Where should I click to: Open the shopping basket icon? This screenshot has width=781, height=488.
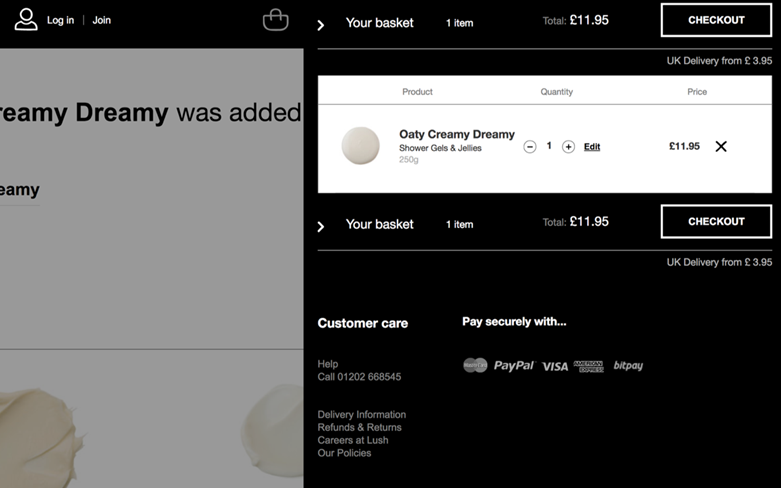click(x=275, y=20)
